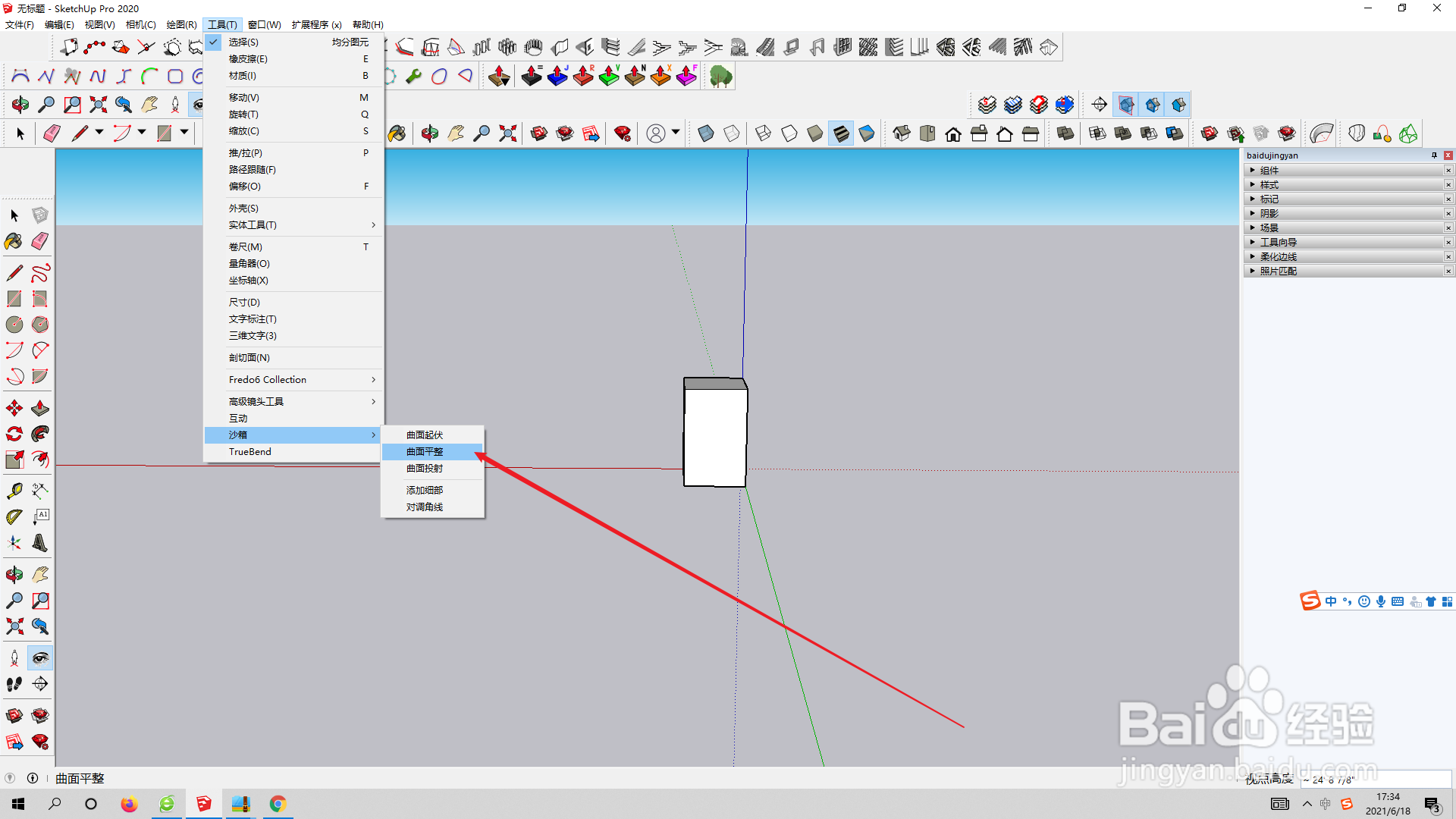Toggle the Sogou Chinese/English input mode
Viewport: 1456px width, 819px height.
(x=1331, y=601)
